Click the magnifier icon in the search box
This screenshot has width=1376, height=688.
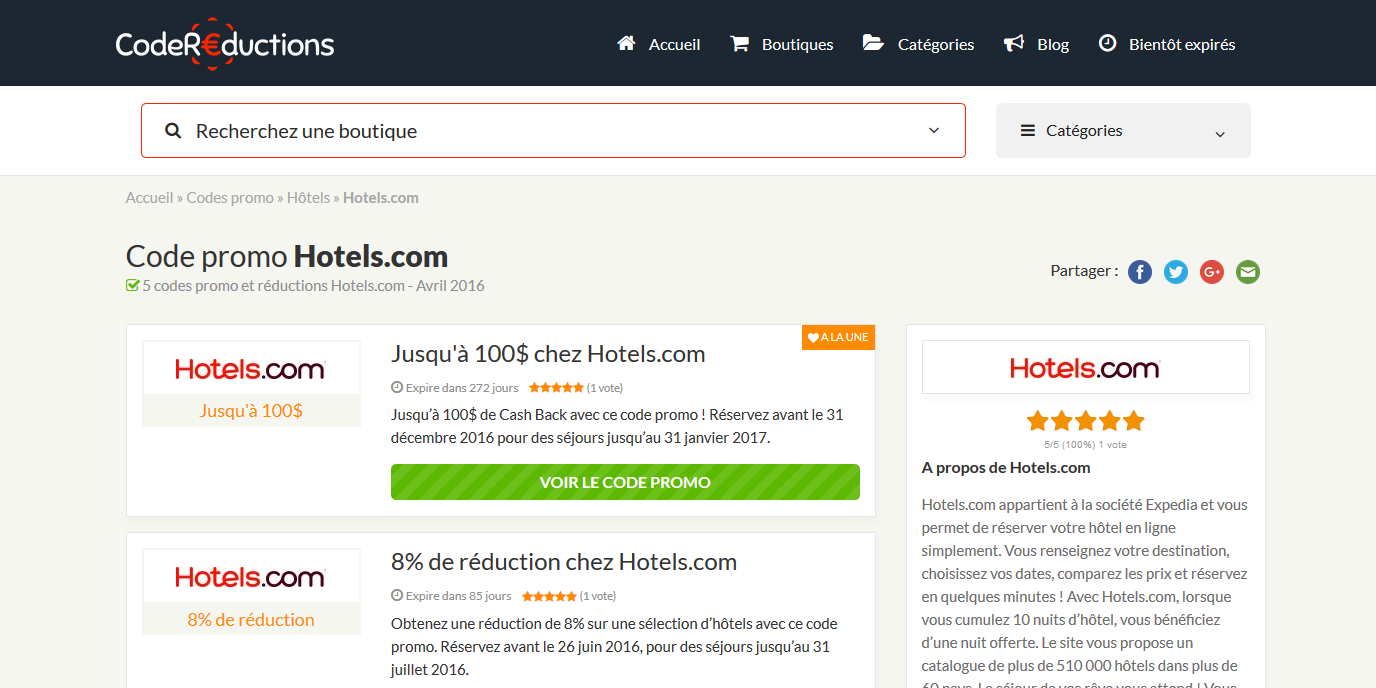(x=173, y=131)
